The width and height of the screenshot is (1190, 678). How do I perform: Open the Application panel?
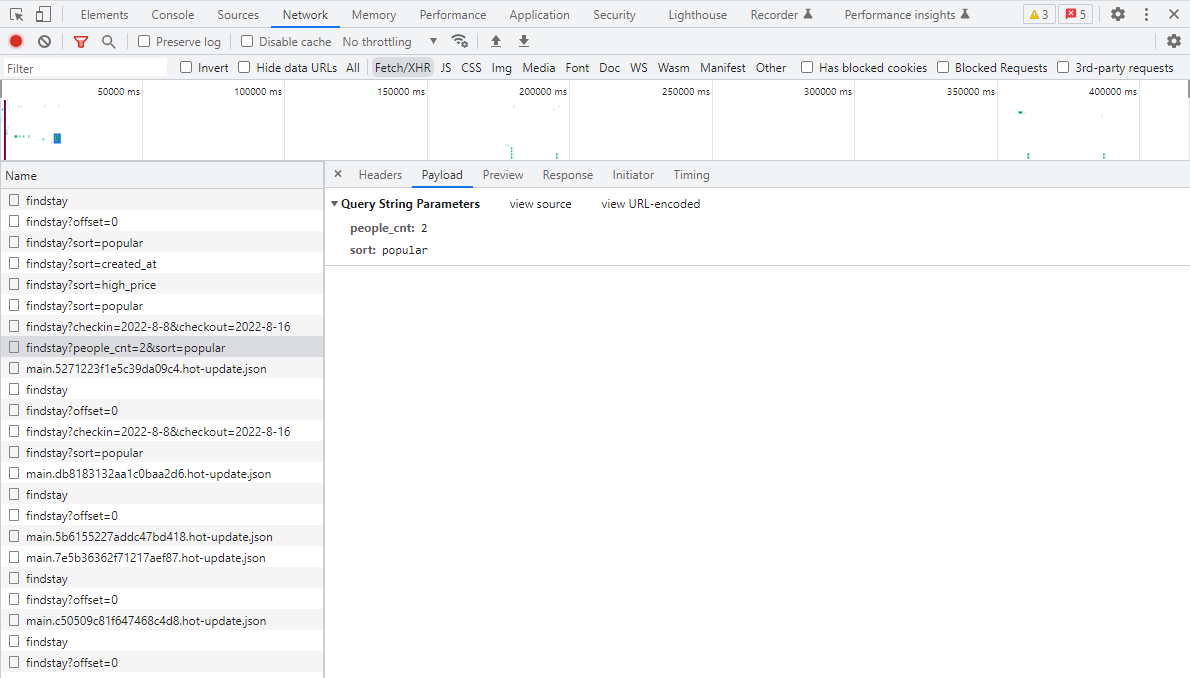coord(539,14)
